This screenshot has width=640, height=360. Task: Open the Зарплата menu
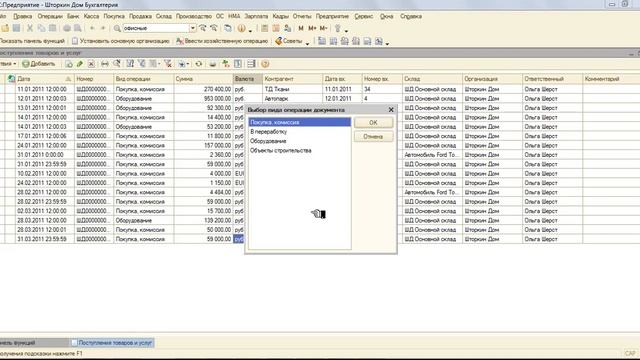click(x=256, y=16)
